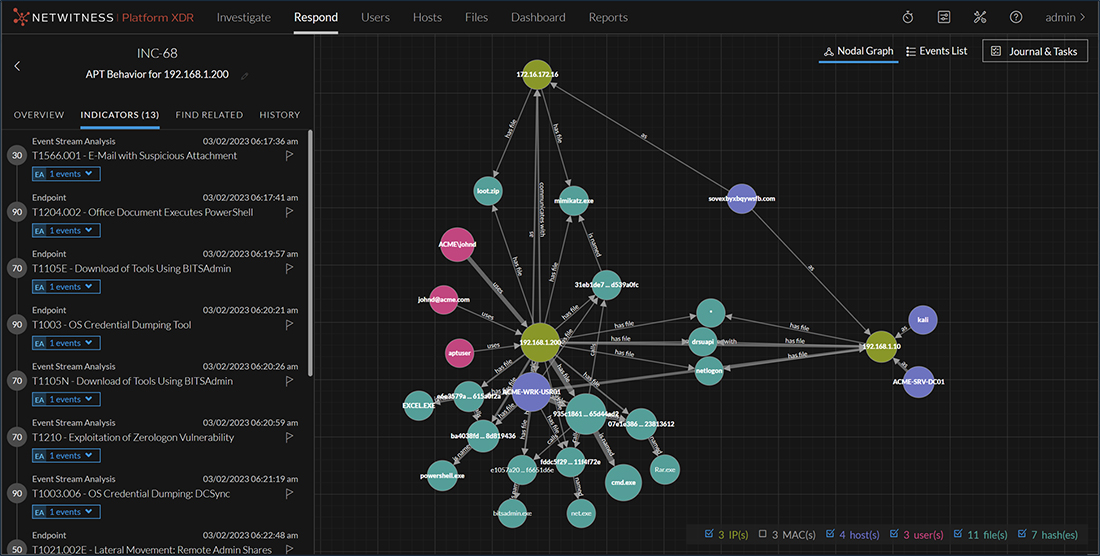
Task: Expand events dropdown for T1204.002 indicator
Action: pyautogui.click(x=66, y=231)
